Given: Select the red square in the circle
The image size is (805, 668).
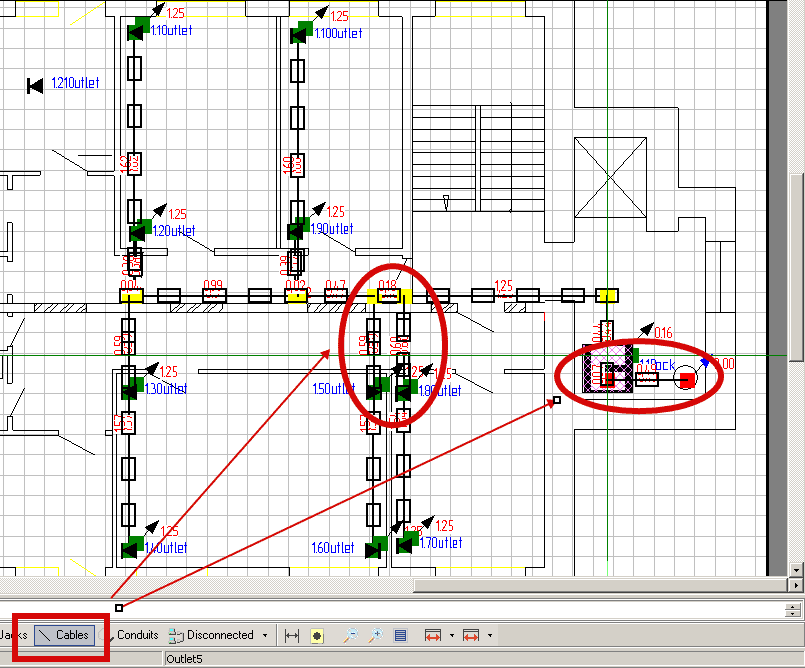Looking at the screenshot, I should point(686,379).
